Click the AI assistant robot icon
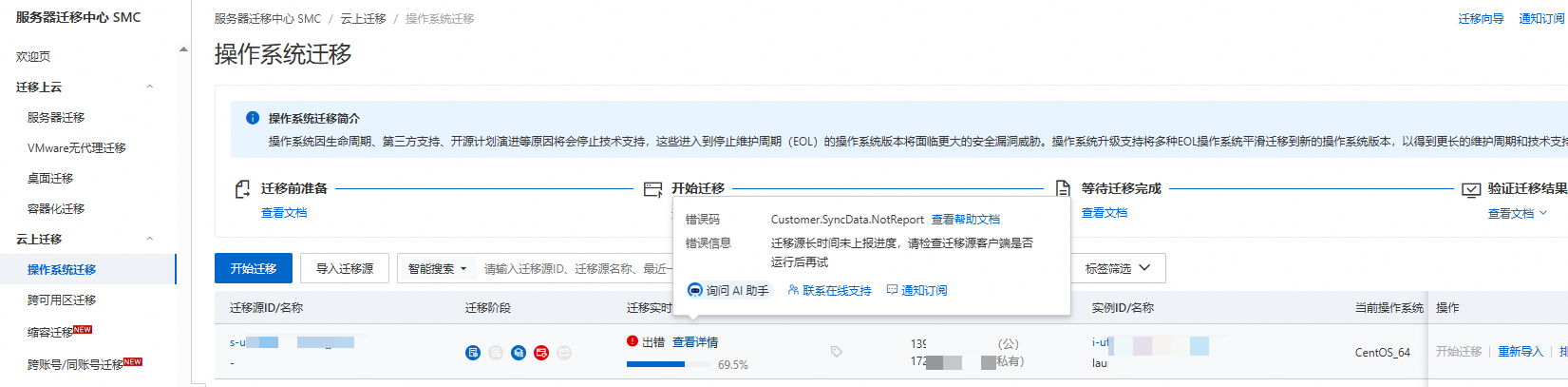1568x387 pixels. coord(695,290)
